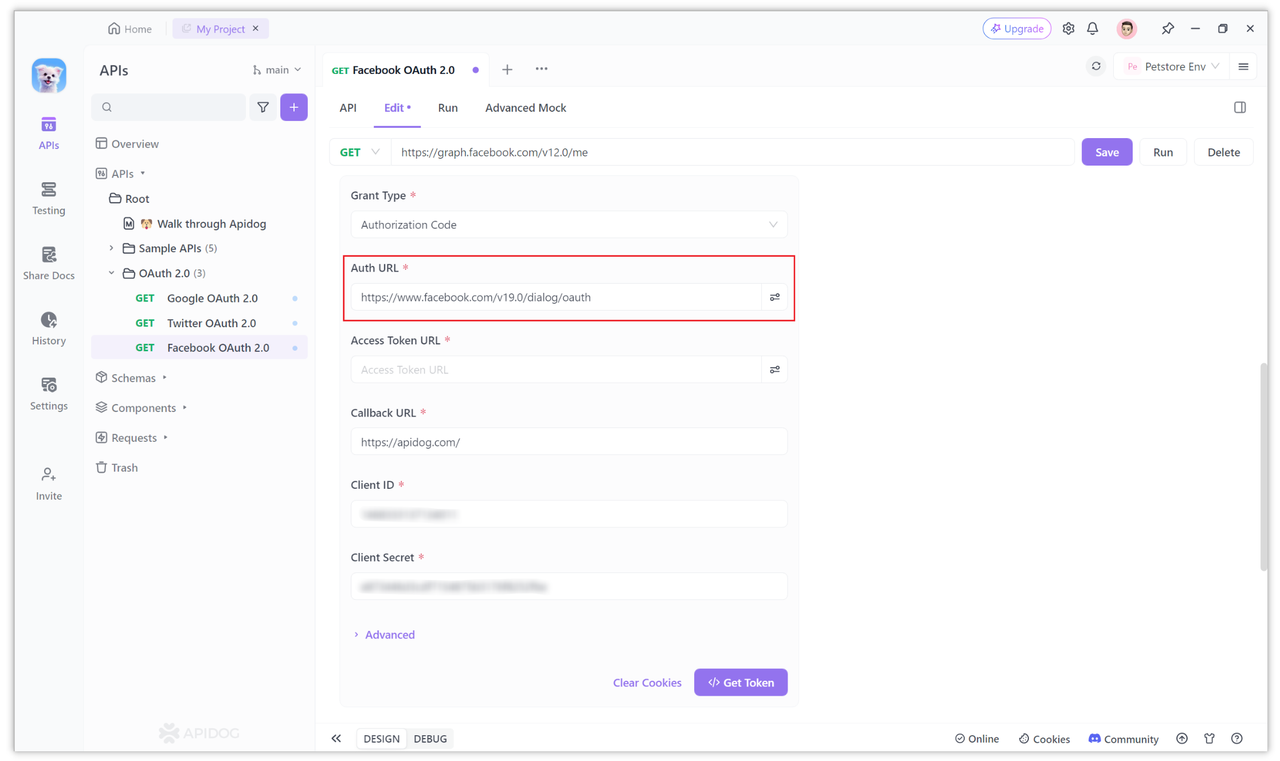
Task: Click the Delete button
Action: tap(1224, 152)
